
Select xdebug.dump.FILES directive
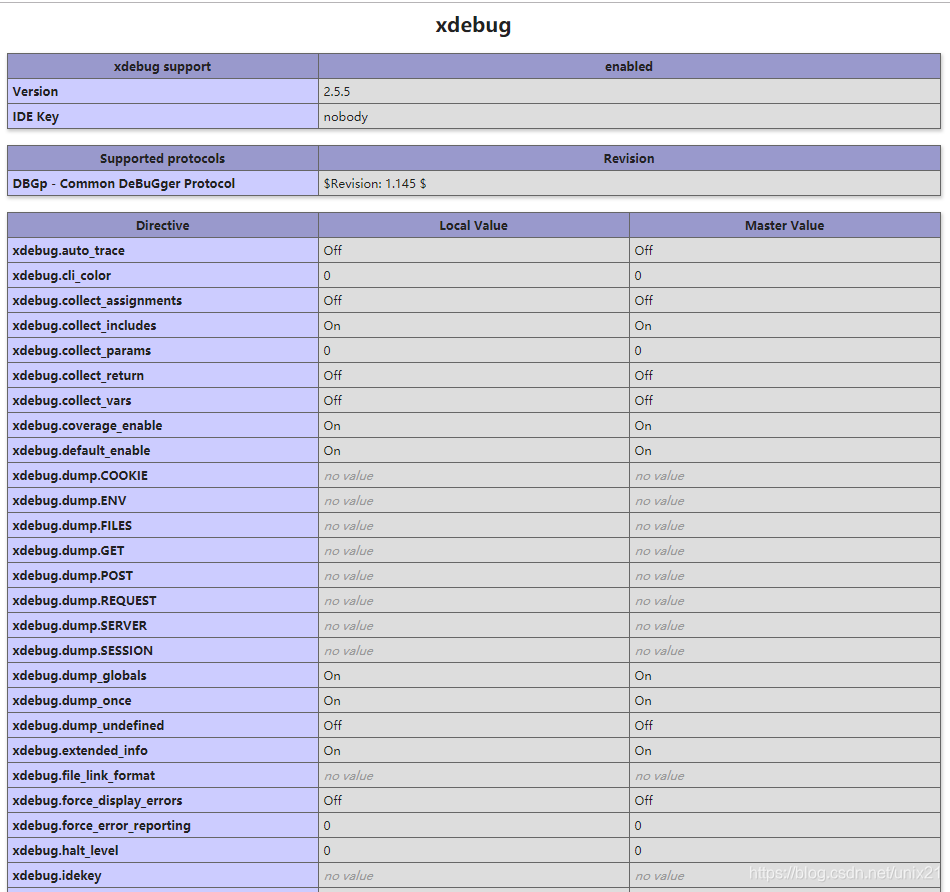(x=72, y=525)
